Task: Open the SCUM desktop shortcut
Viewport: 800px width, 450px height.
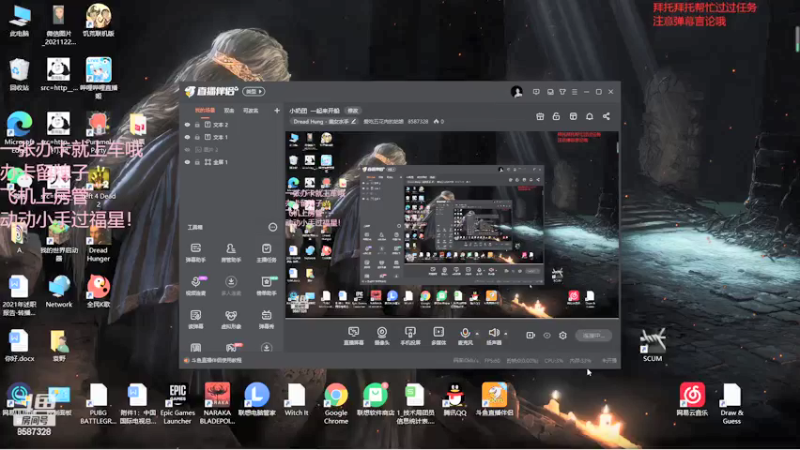Action: [653, 345]
